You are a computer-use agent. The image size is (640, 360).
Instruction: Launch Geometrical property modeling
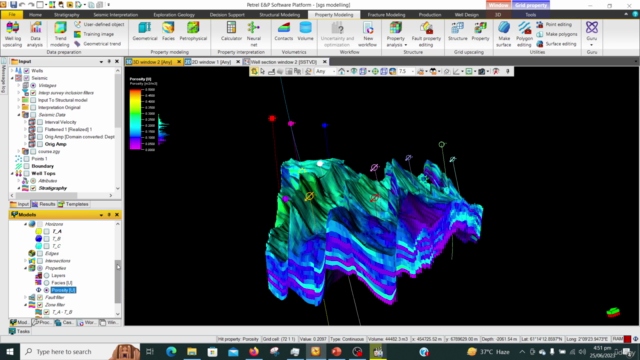point(144,31)
